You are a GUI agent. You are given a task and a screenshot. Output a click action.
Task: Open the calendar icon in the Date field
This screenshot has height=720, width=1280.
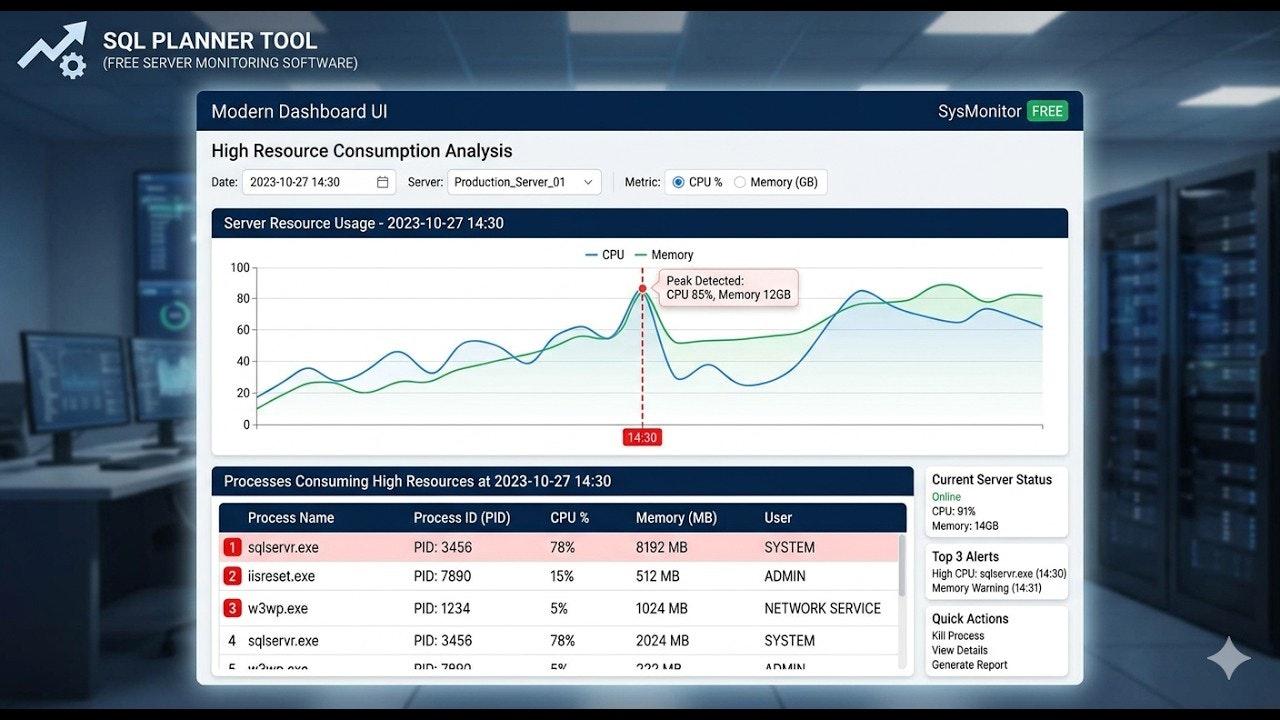(383, 182)
